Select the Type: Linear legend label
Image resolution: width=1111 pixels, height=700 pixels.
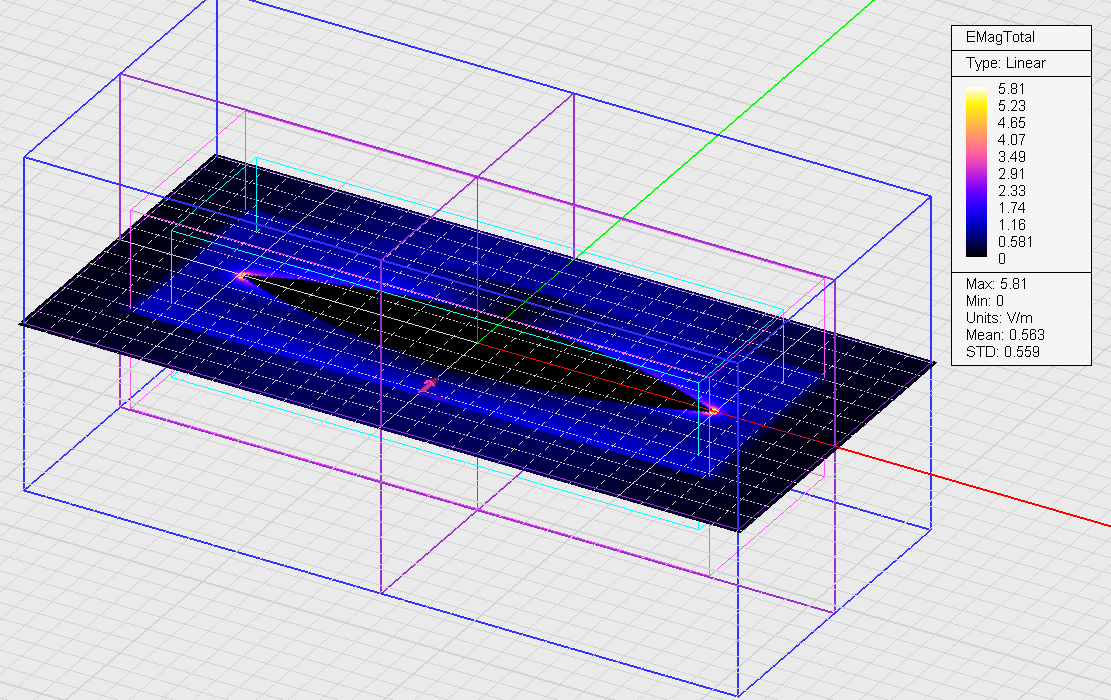point(1005,63)
